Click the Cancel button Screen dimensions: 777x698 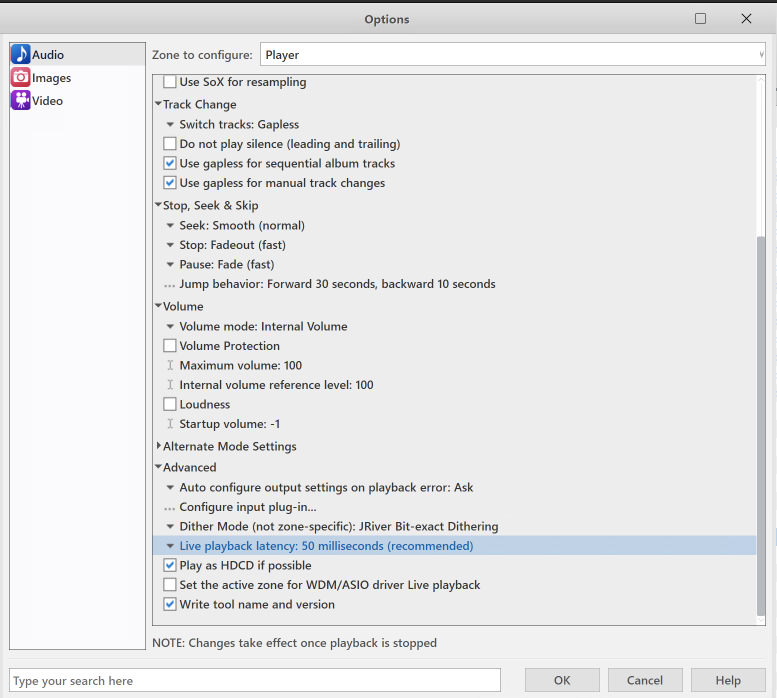(645, 680)
